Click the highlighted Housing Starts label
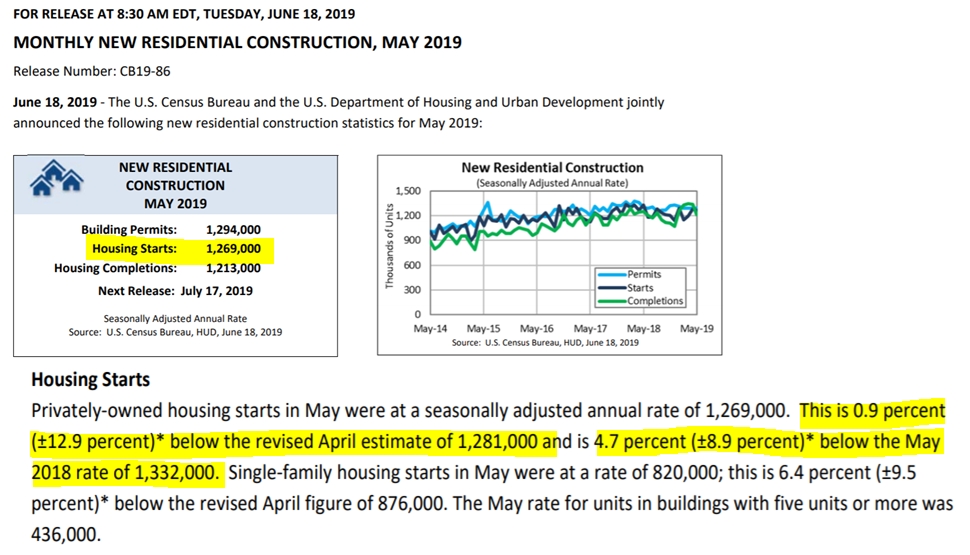The height and width of the screenshot is (555, 970). click(x=134, y=249)
